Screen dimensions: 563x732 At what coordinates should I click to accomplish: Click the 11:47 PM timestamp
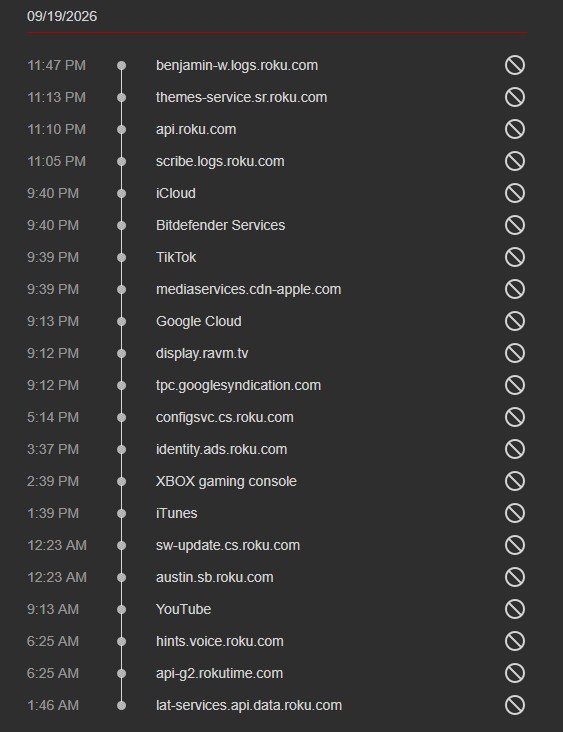coord(56,65)
